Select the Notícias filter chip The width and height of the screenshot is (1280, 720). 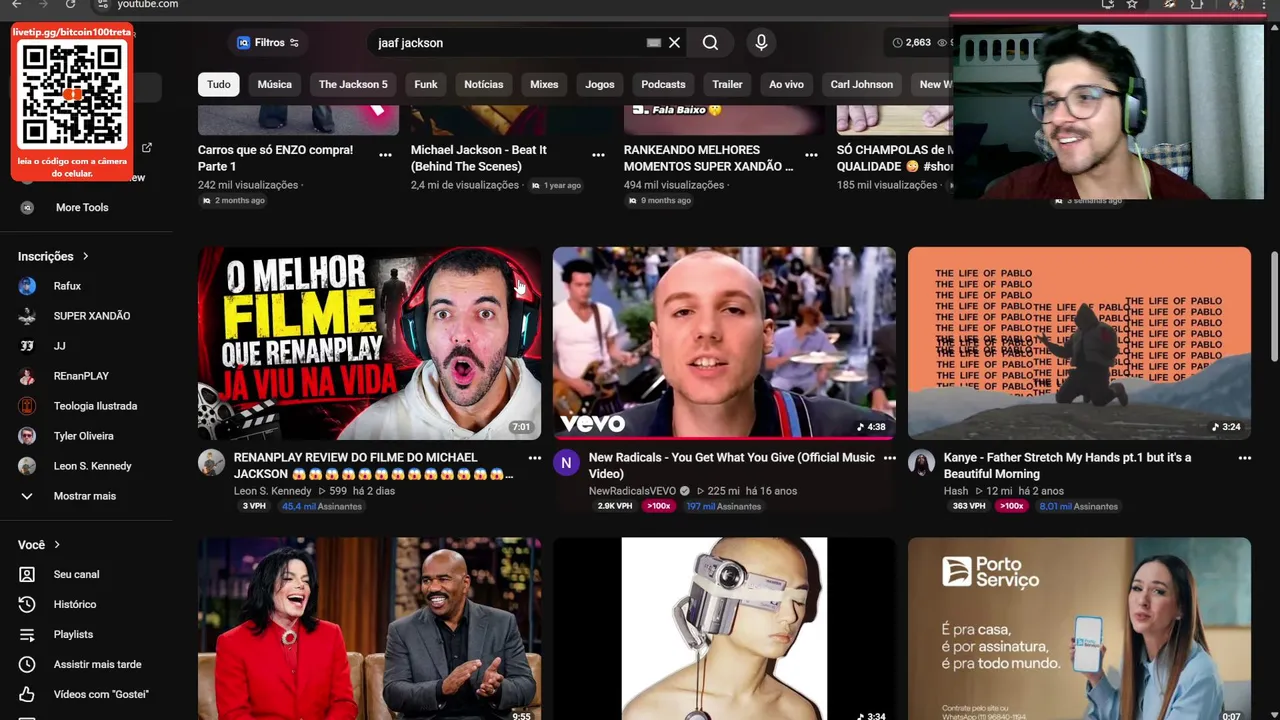click(483, 84)
